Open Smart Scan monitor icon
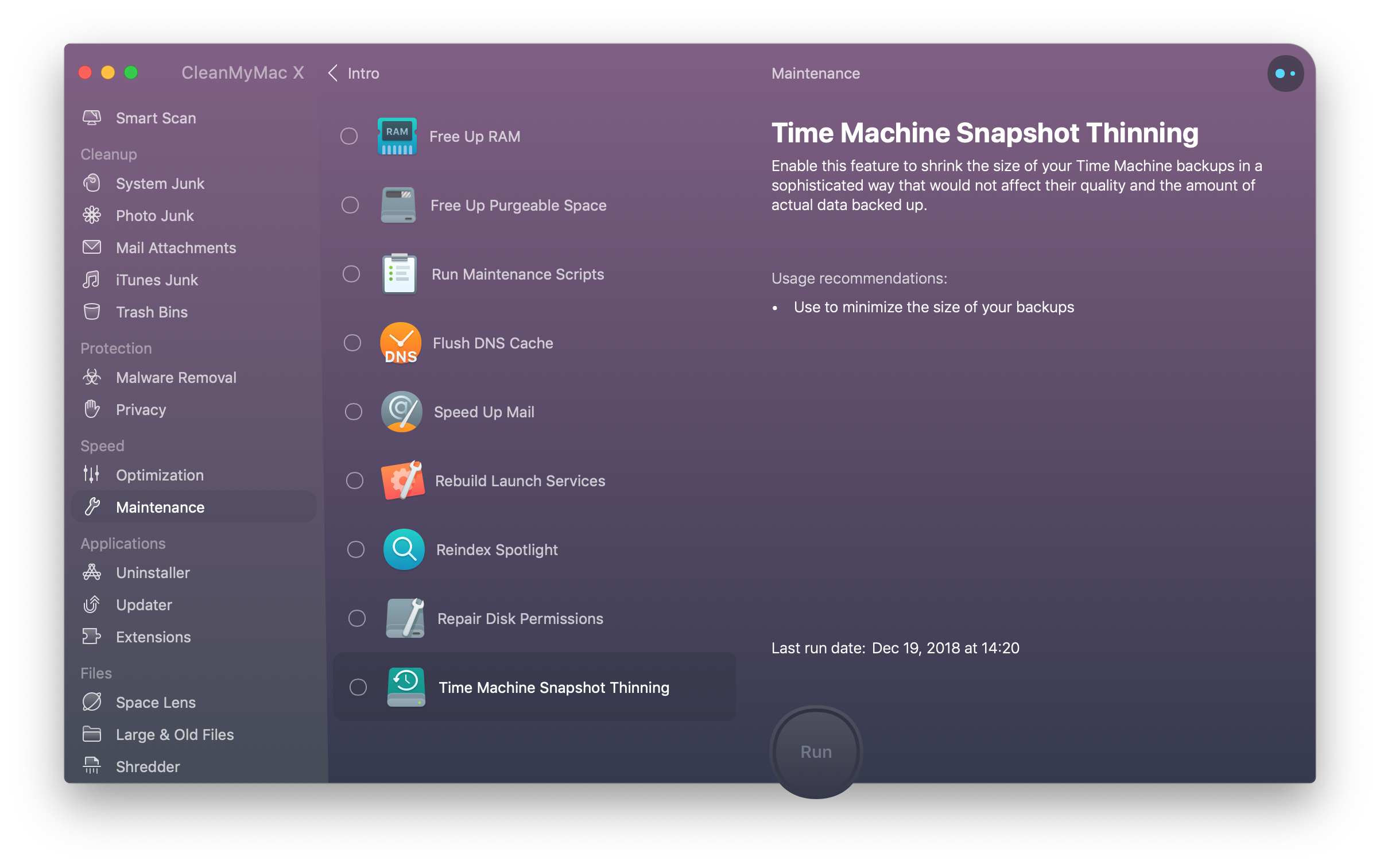 click(x=92, y=118)
